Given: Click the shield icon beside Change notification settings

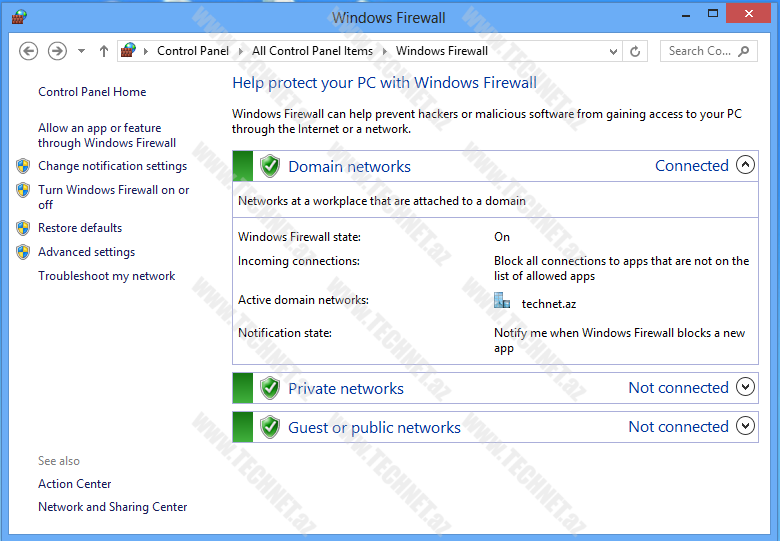Looking at the screenshot, I should tap(23, 166).
